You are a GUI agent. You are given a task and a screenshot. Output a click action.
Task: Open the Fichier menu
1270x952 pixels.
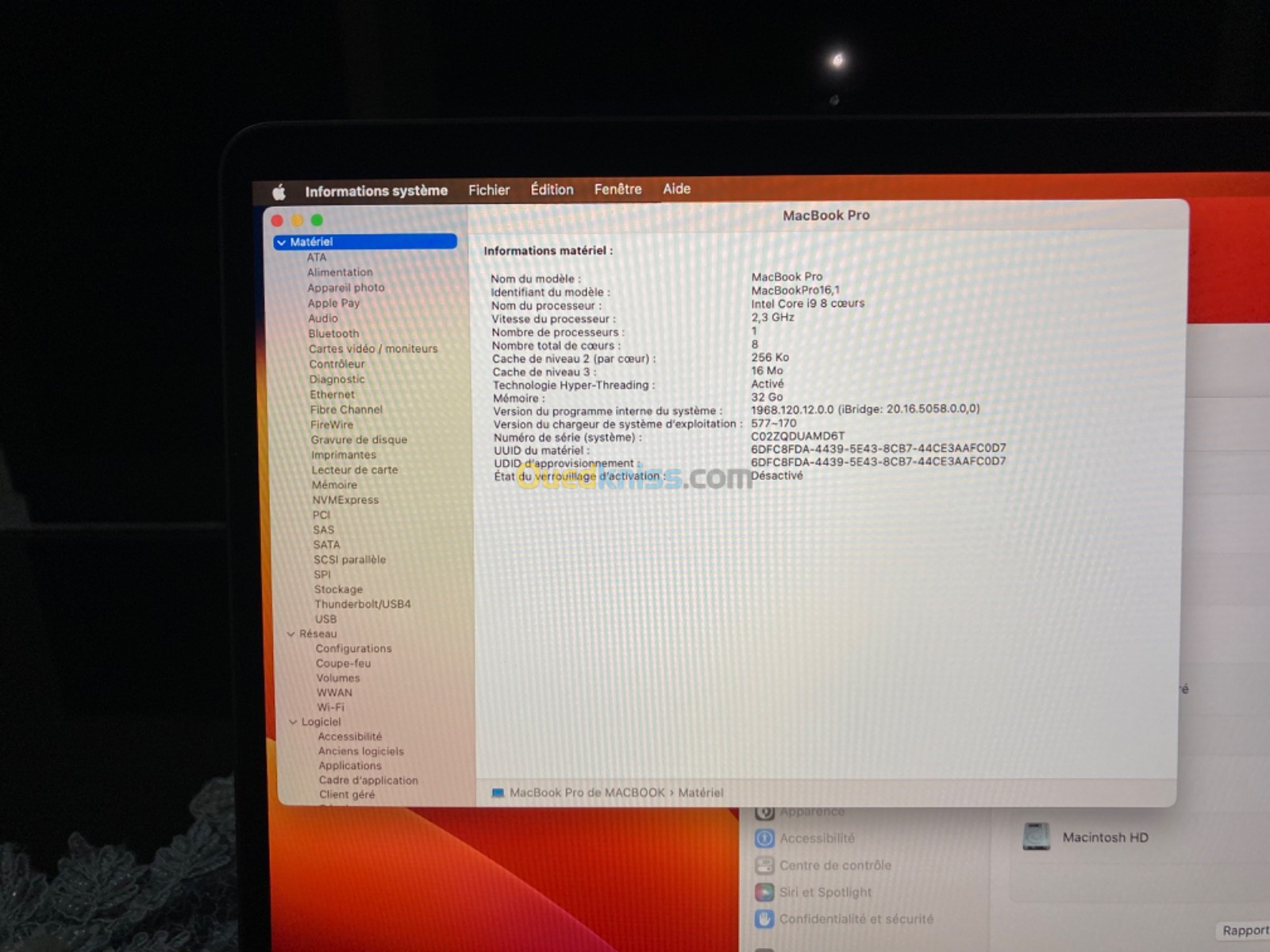[489, 190]
